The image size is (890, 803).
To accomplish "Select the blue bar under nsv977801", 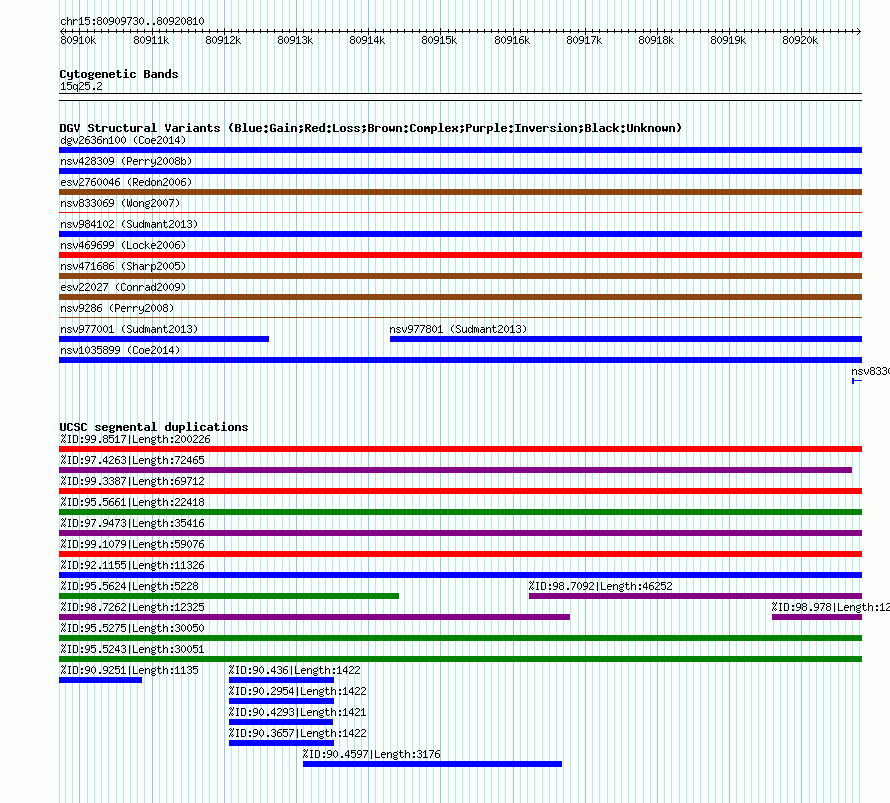I will (x=626, y=339).
